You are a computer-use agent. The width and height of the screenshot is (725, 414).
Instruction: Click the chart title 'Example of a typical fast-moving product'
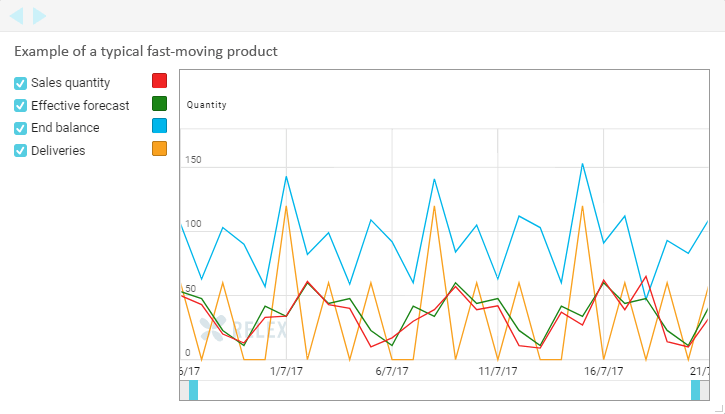click(x=146, y=51)
